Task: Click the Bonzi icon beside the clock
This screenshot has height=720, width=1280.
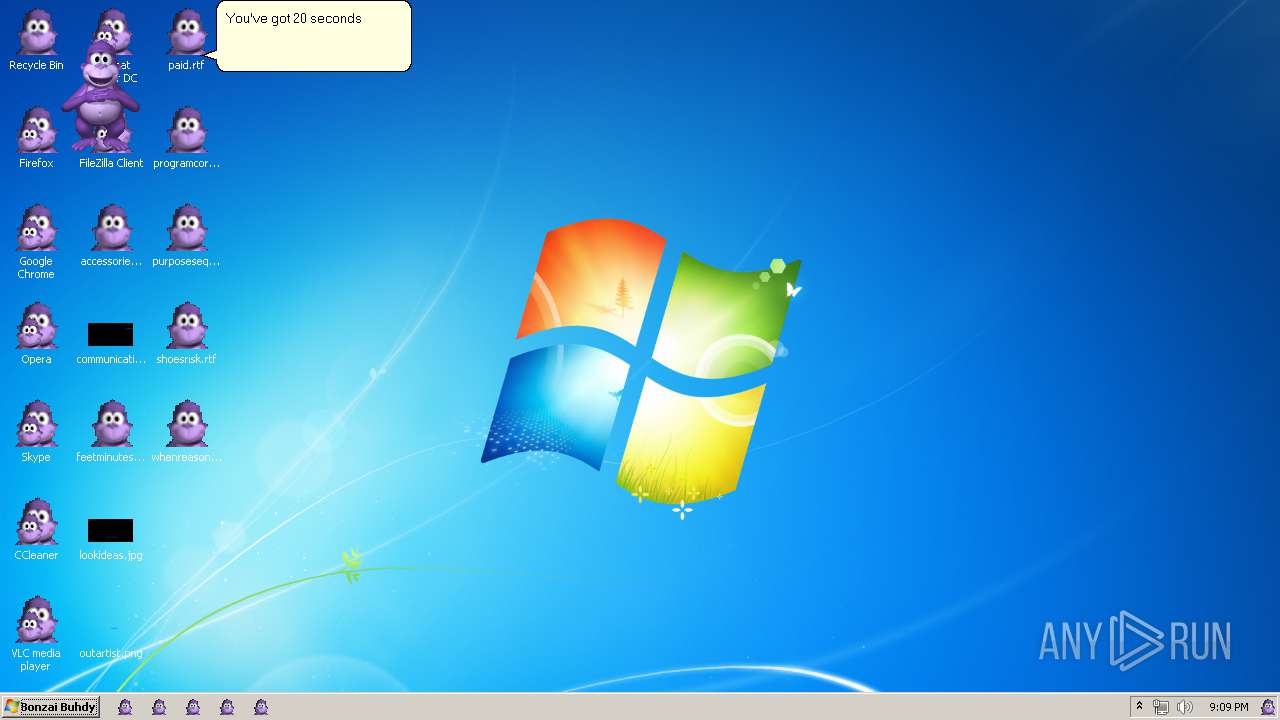Action: pyautogui.click(x=1268, y=707)
